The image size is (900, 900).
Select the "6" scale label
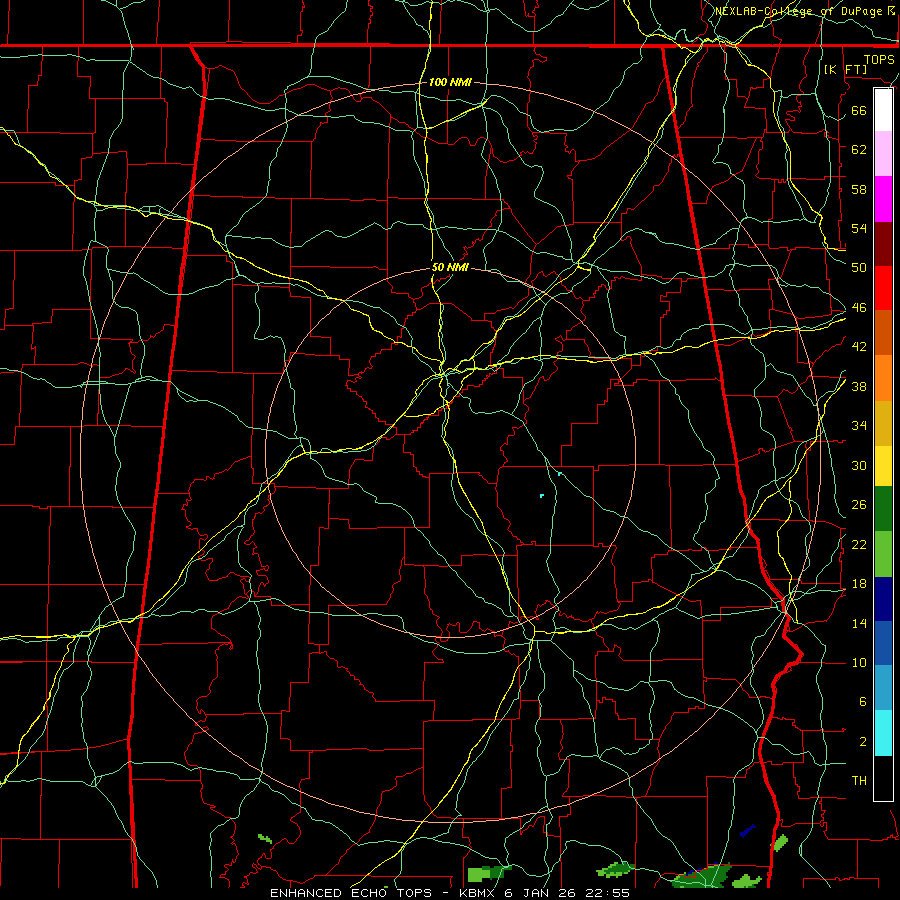click(x=862, y=701)
